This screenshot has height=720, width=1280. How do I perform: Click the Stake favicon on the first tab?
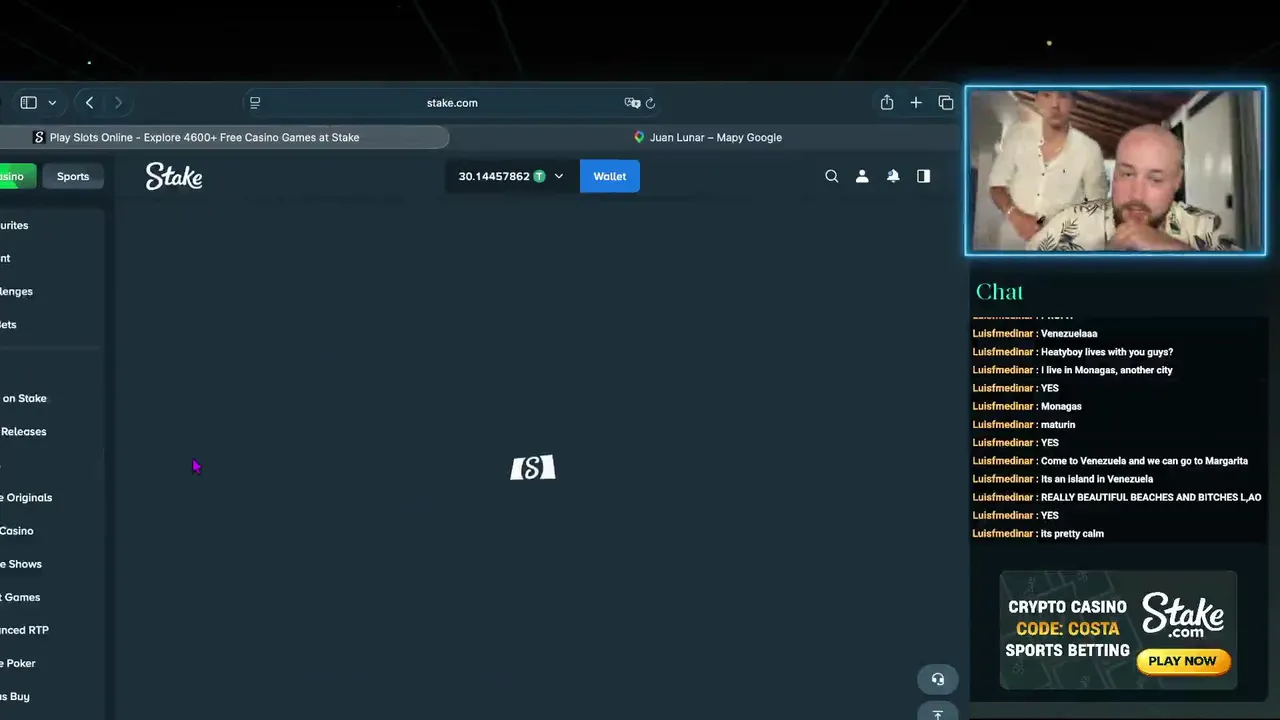click(39, 137)
